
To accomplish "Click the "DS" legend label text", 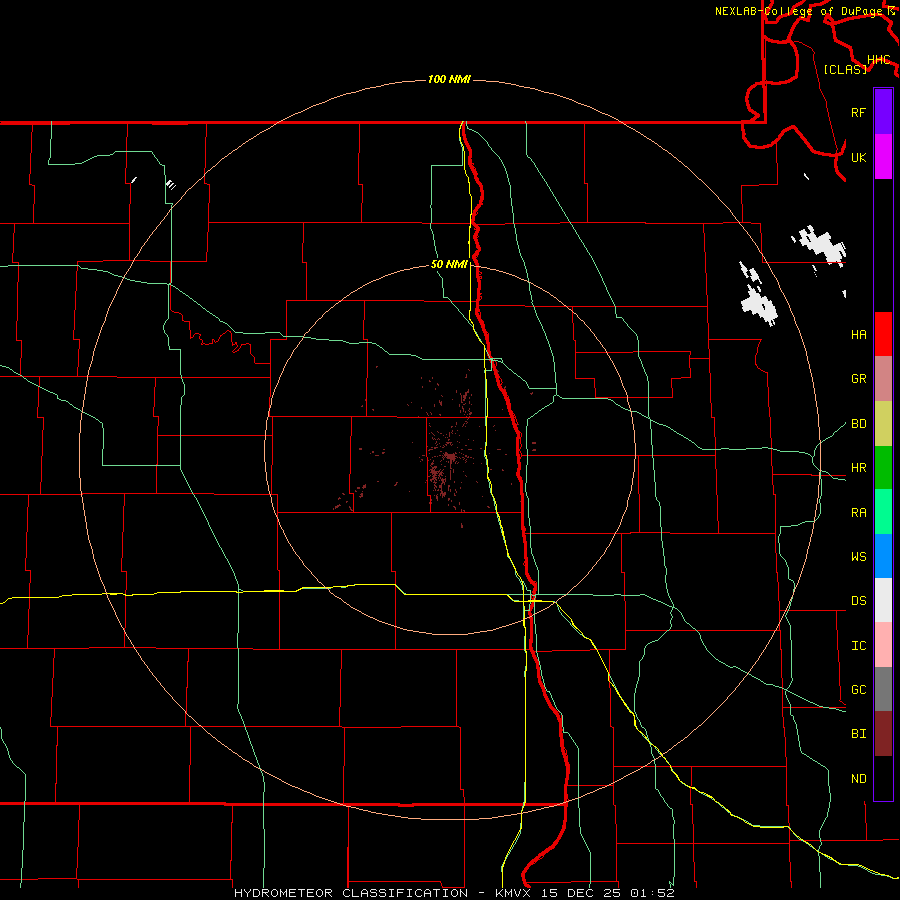I will click(x=859, y=601).
